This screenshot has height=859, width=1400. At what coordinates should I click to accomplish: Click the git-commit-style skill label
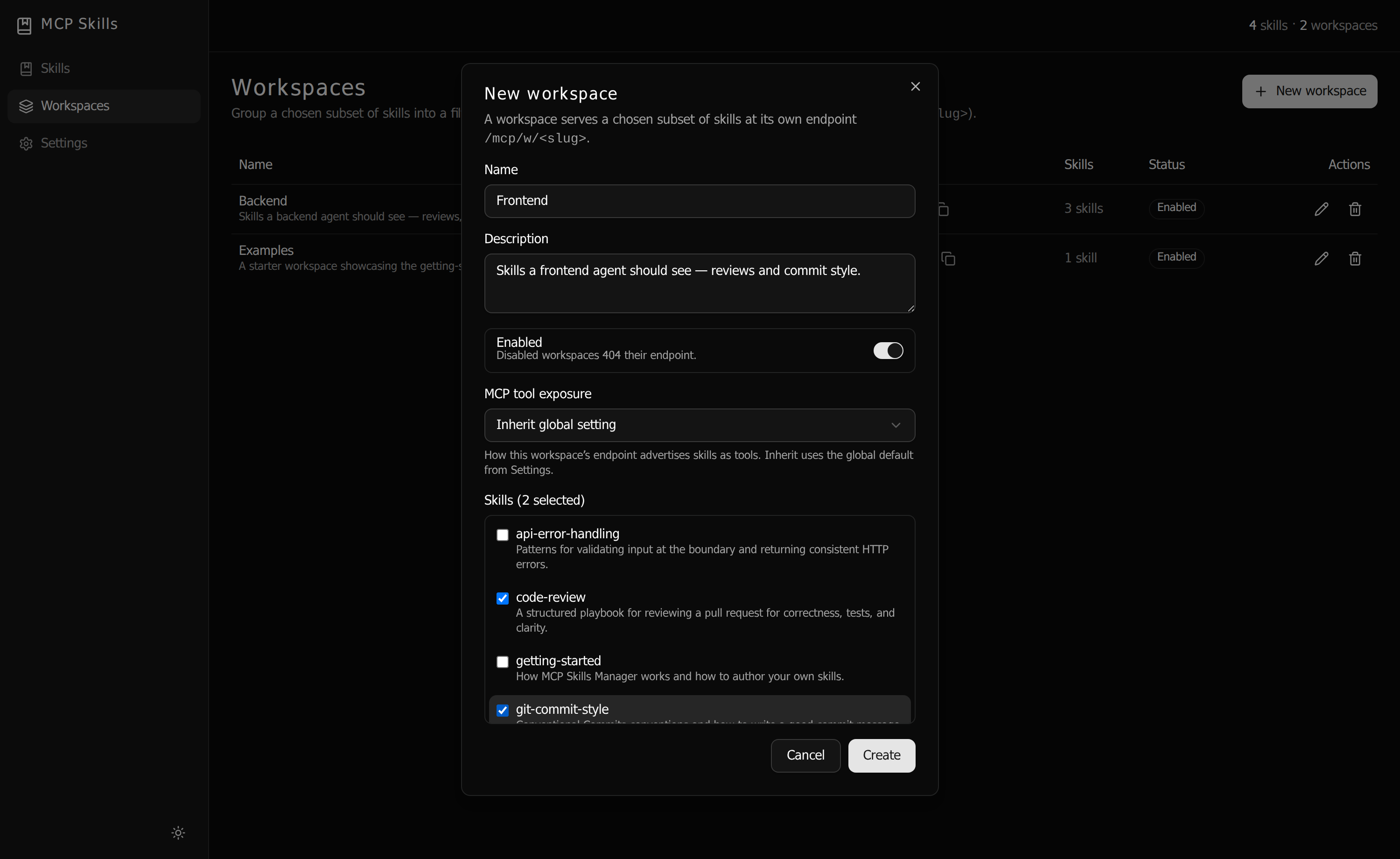pyautogui.click(x=562, y=710)
